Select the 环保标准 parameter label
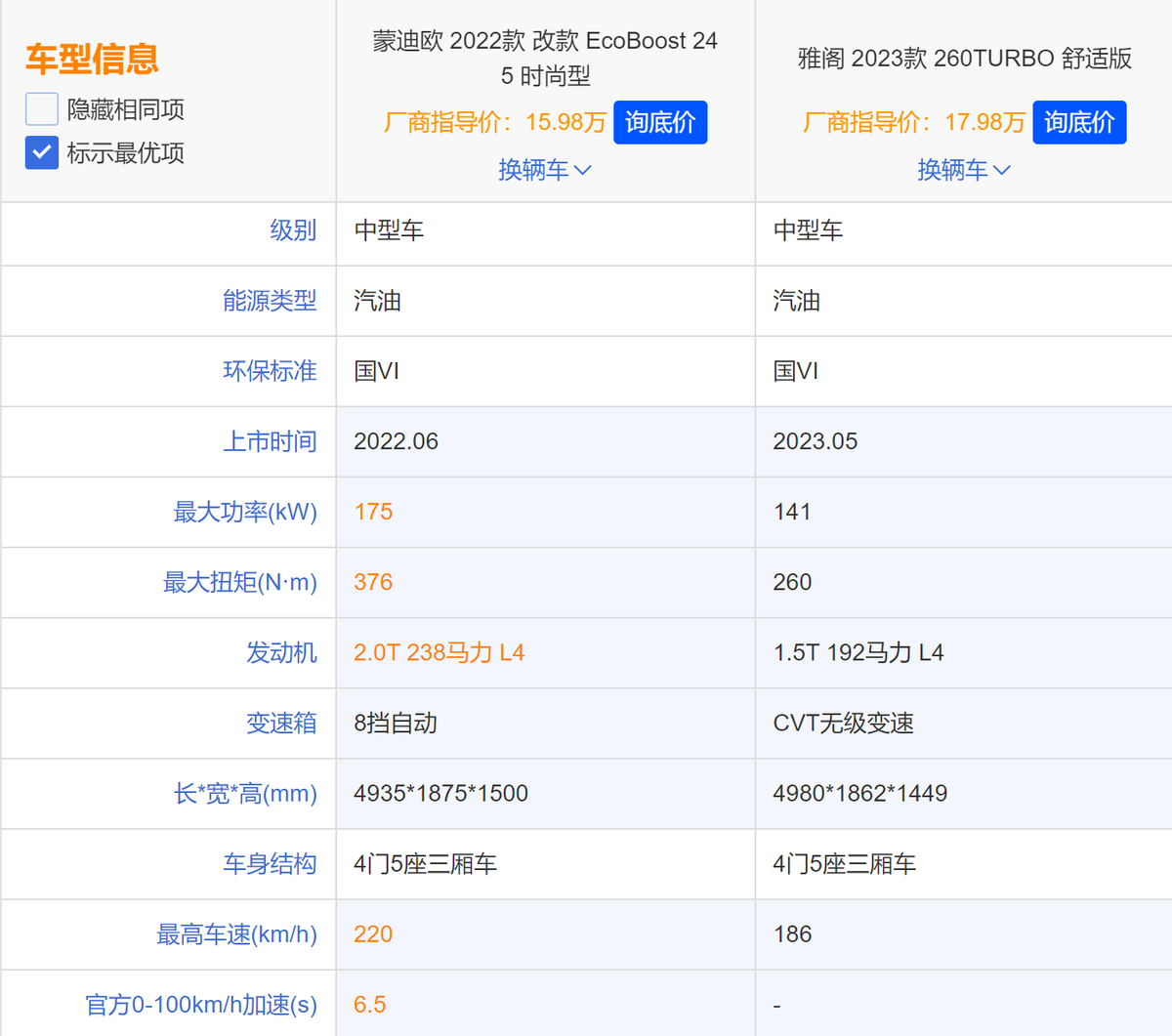The image size is (1172, 1036). [x=270, y=371]
